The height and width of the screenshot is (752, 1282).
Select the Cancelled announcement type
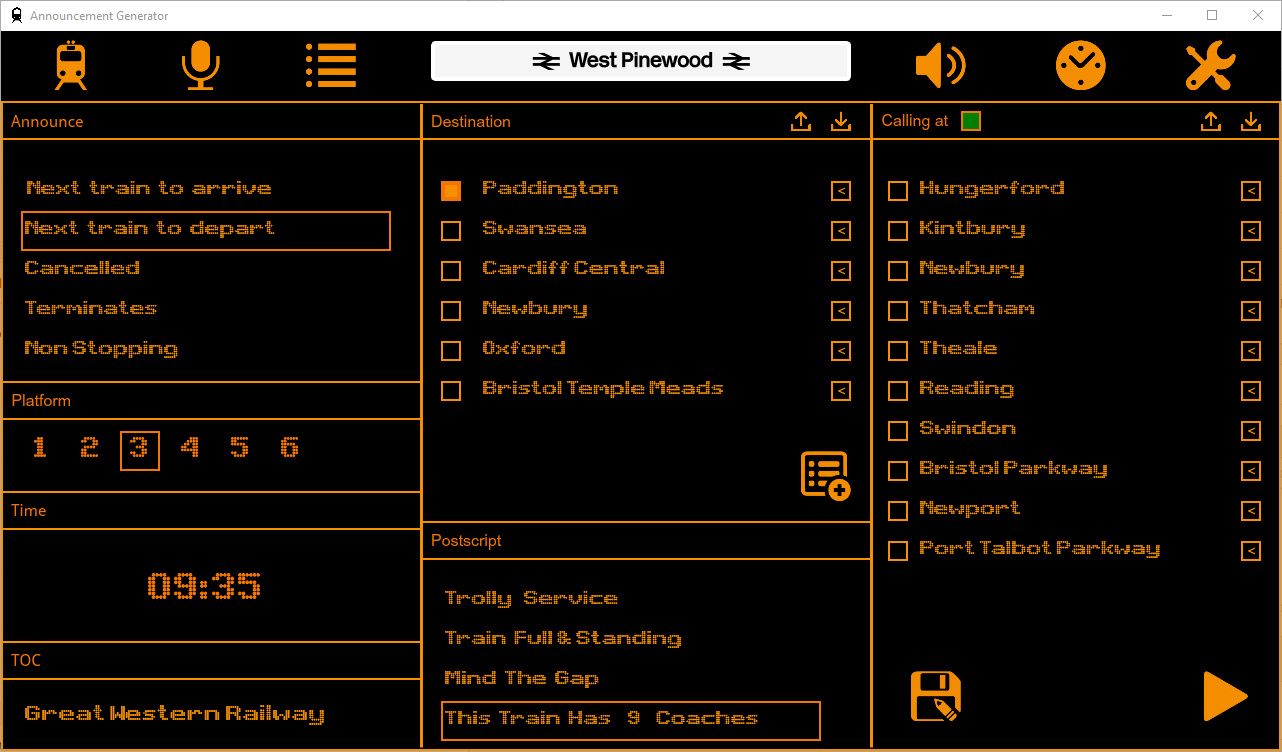tap(82, 268)
